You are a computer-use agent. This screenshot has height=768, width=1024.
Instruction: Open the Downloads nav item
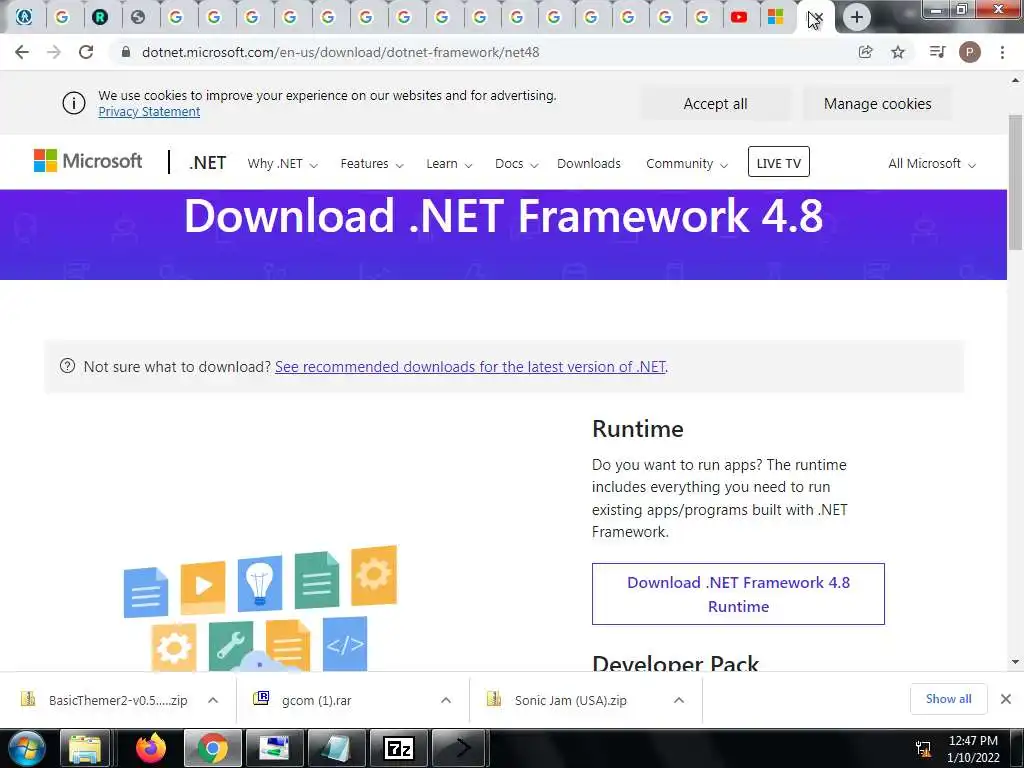pos(588,163)
